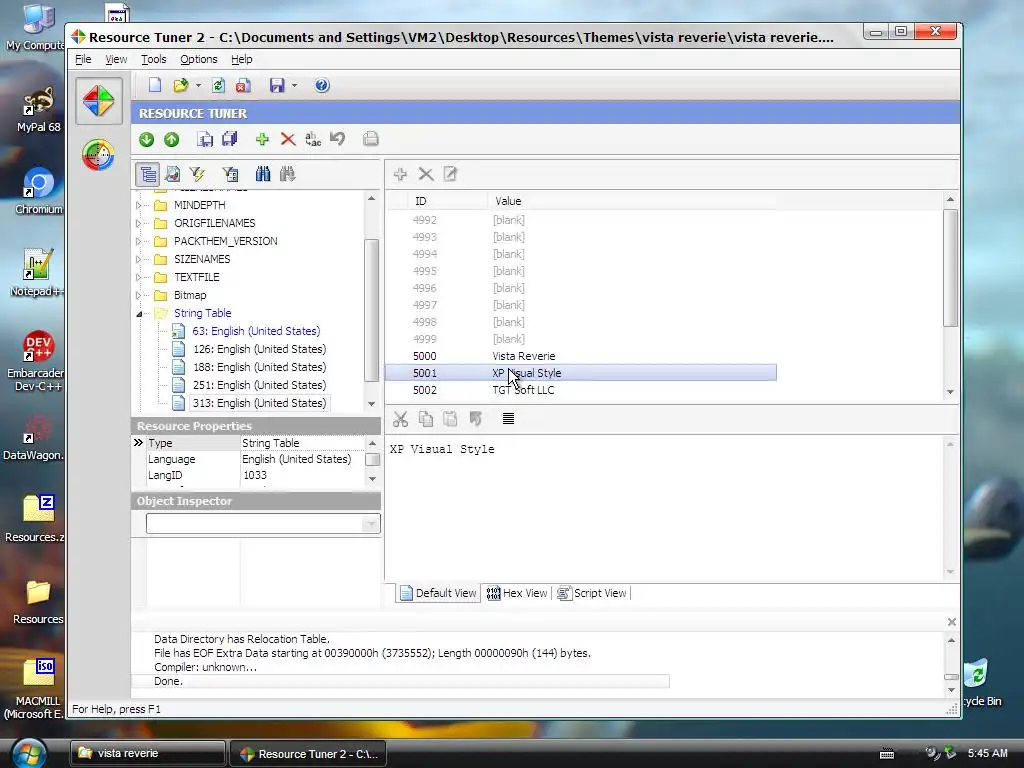Click the green down arrow navigation icon

point(146,139)
